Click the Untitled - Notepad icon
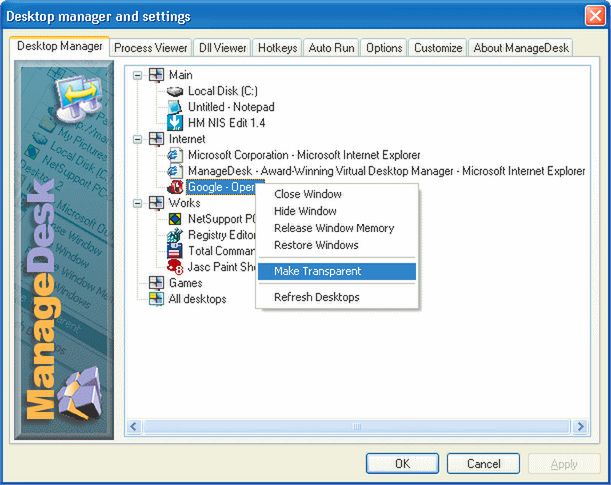This screenshot has height=485, width=611. point(175,107)
